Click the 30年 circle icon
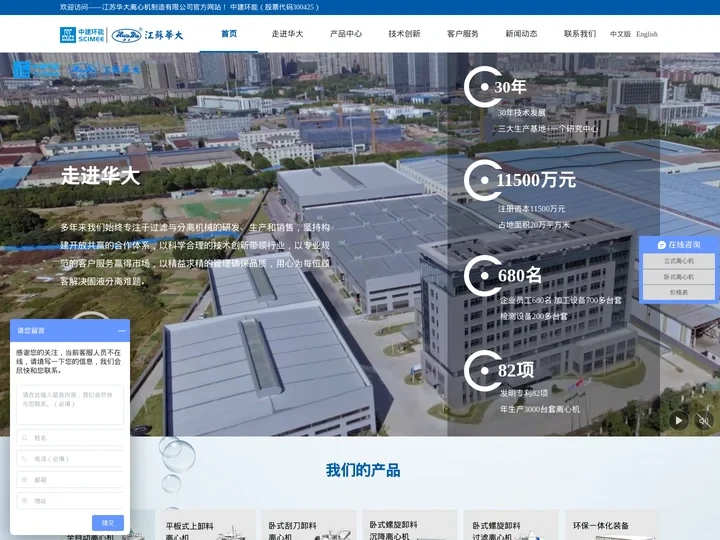Screen dimensions: 720x540 point(483,86)
